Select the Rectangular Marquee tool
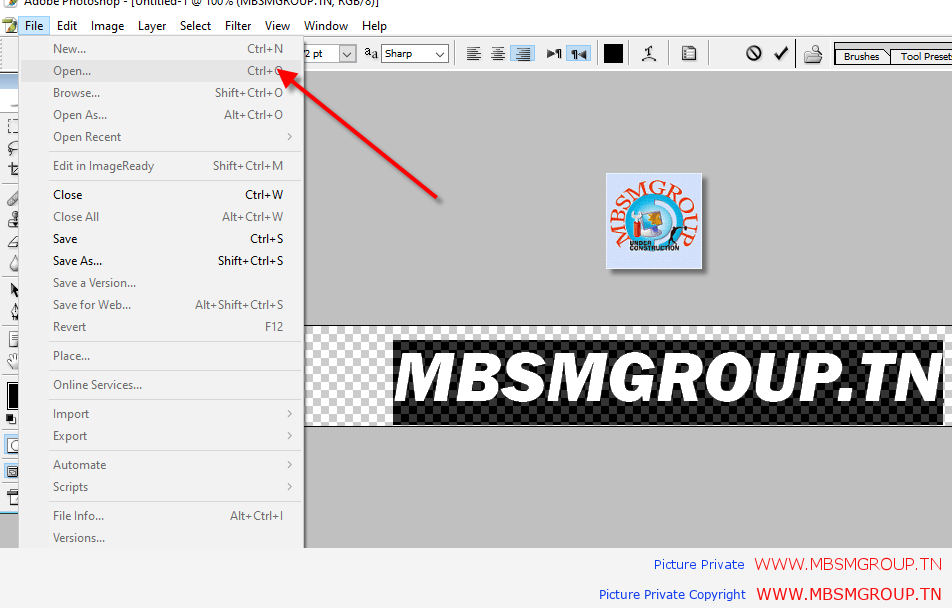The height and width of the screenshot is (608, 952). coord(12,126)
